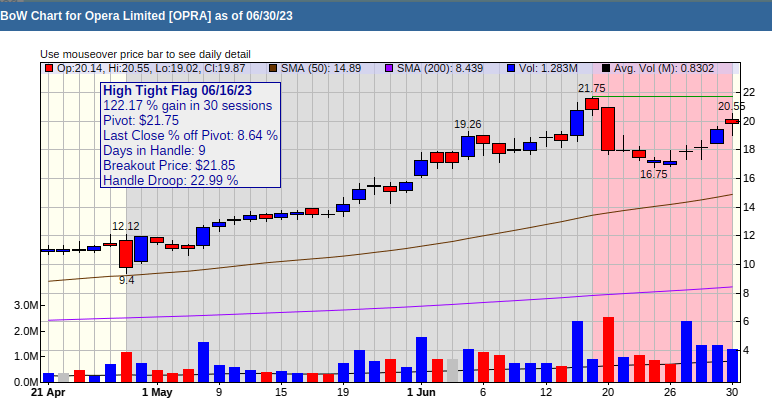Click the red candlestick above the 9.4 label
The height and width of the screenshot is (409, 772).
(x=126, y=254)
